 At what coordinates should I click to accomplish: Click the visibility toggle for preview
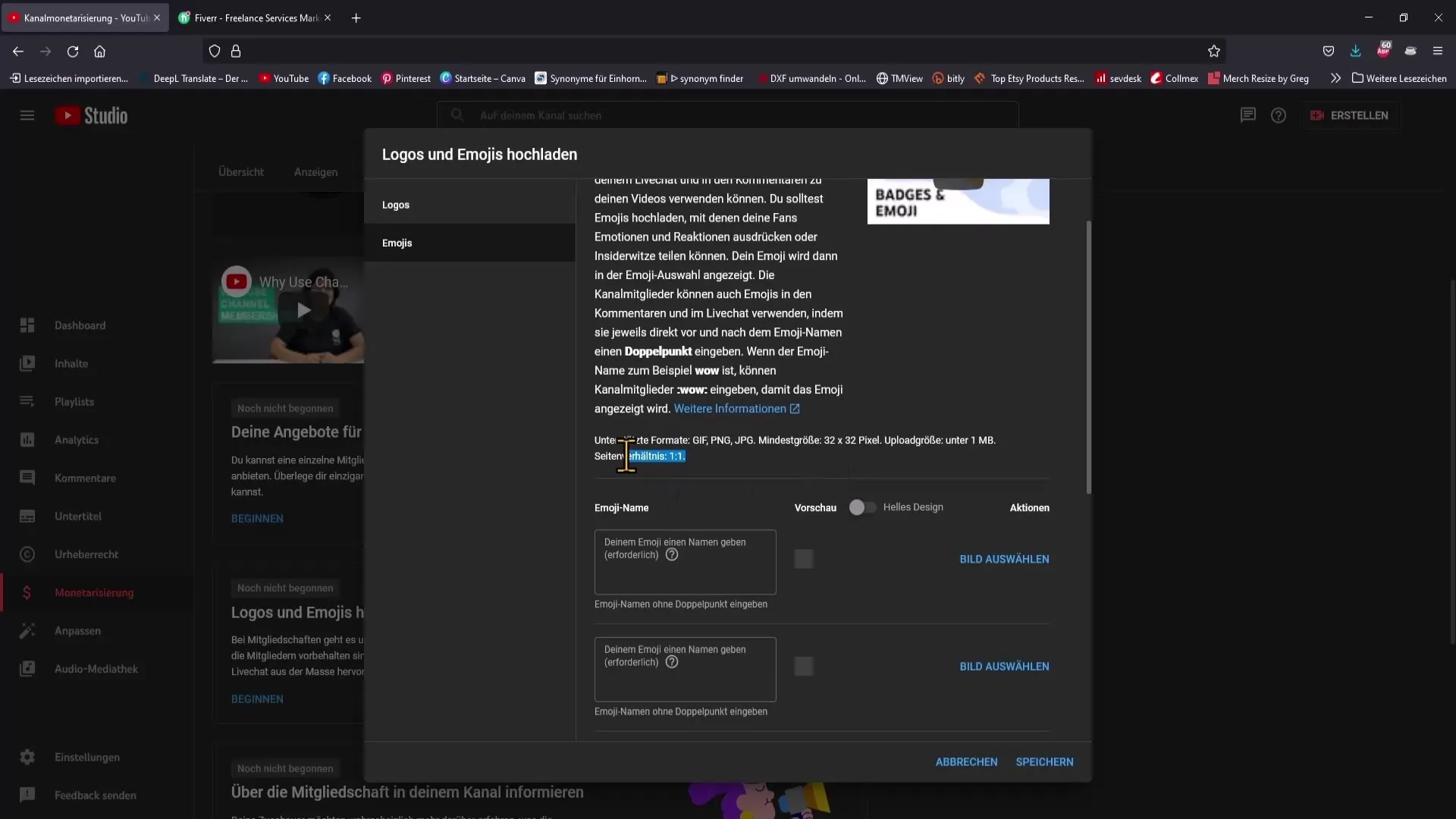click(x=860, y=507)
